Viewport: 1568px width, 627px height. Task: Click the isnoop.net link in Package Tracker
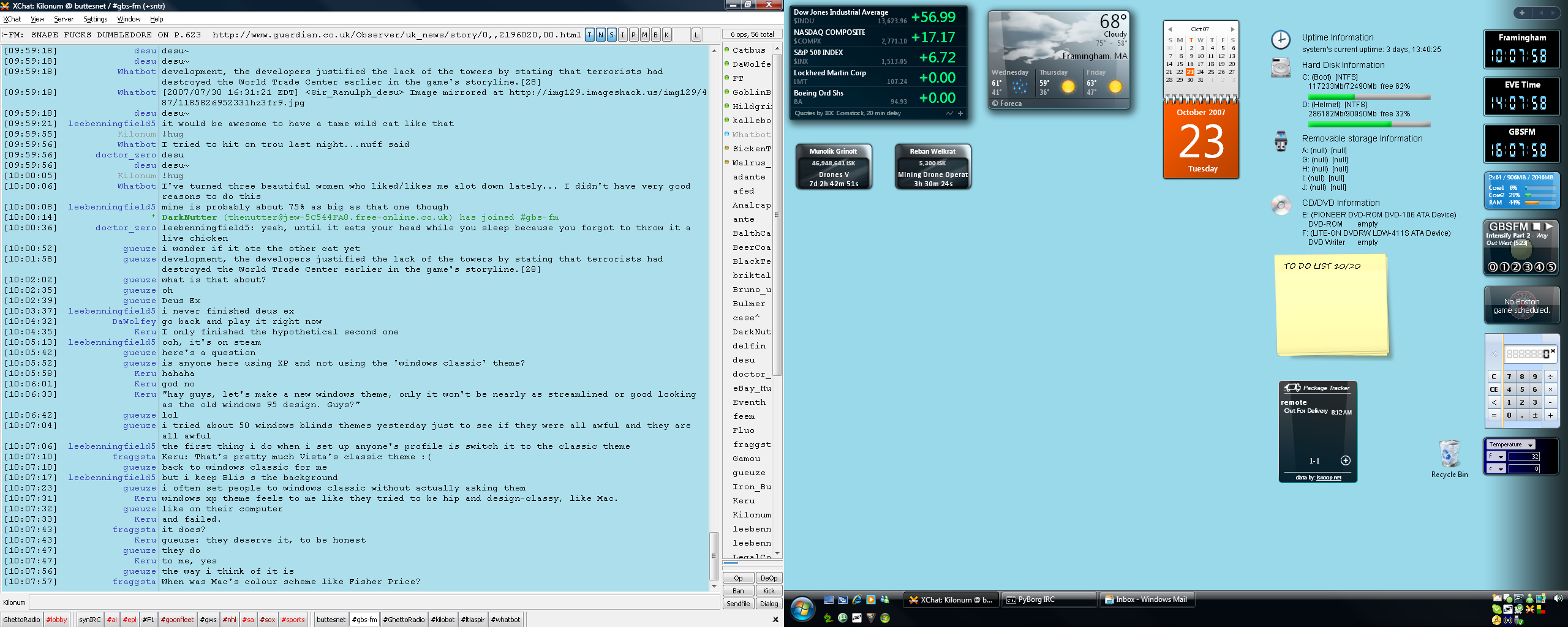coord(1329,478)
